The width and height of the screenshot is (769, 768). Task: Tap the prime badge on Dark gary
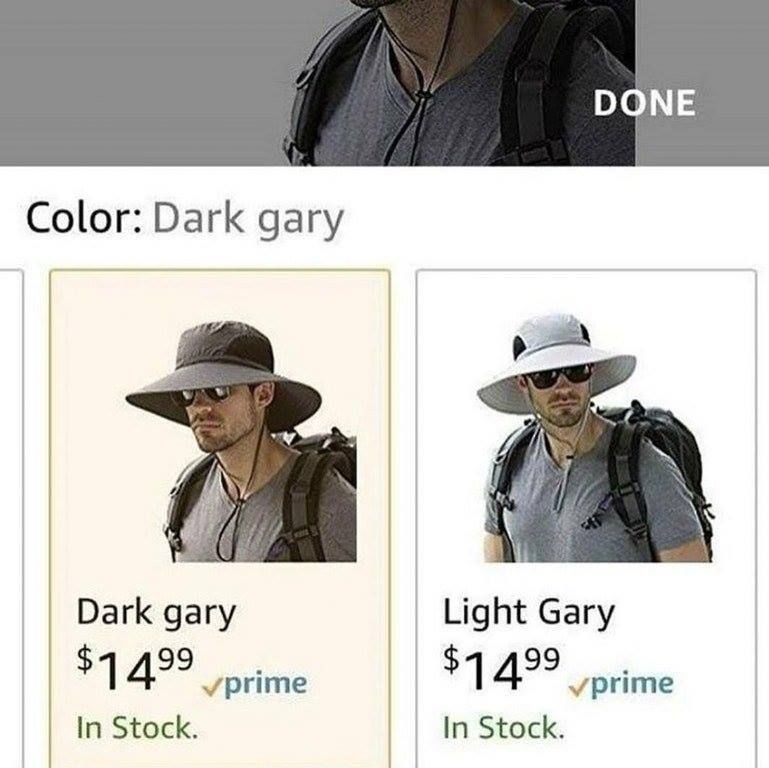tap(255, 684)
